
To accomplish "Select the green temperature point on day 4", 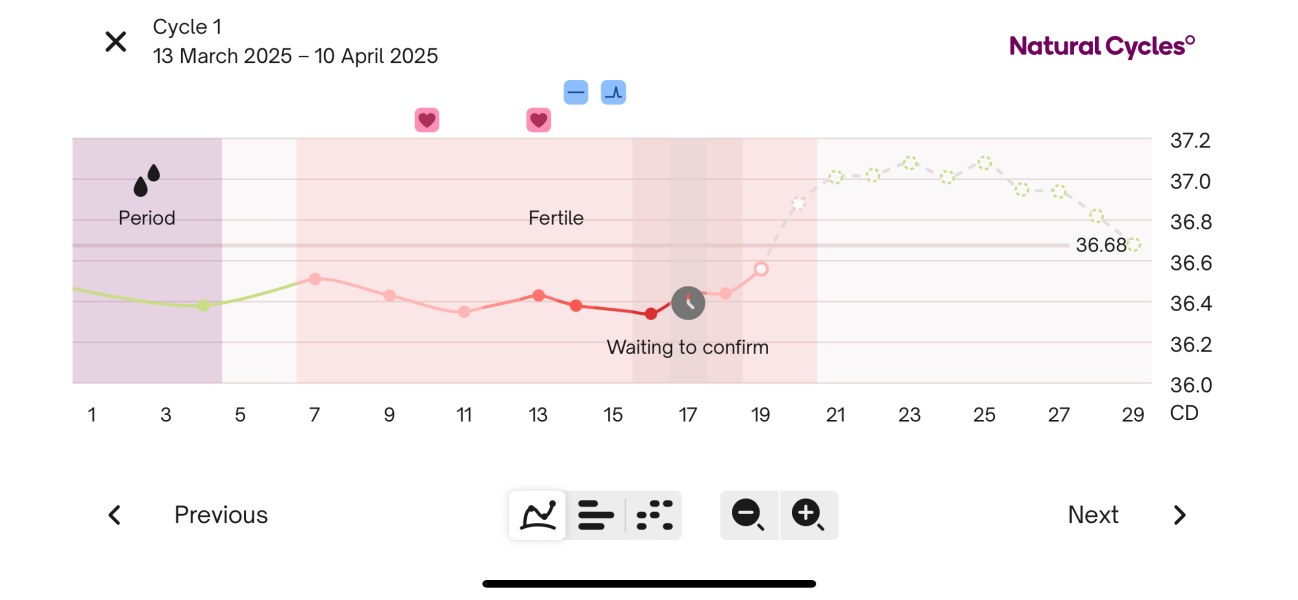I will coord(203,306).
